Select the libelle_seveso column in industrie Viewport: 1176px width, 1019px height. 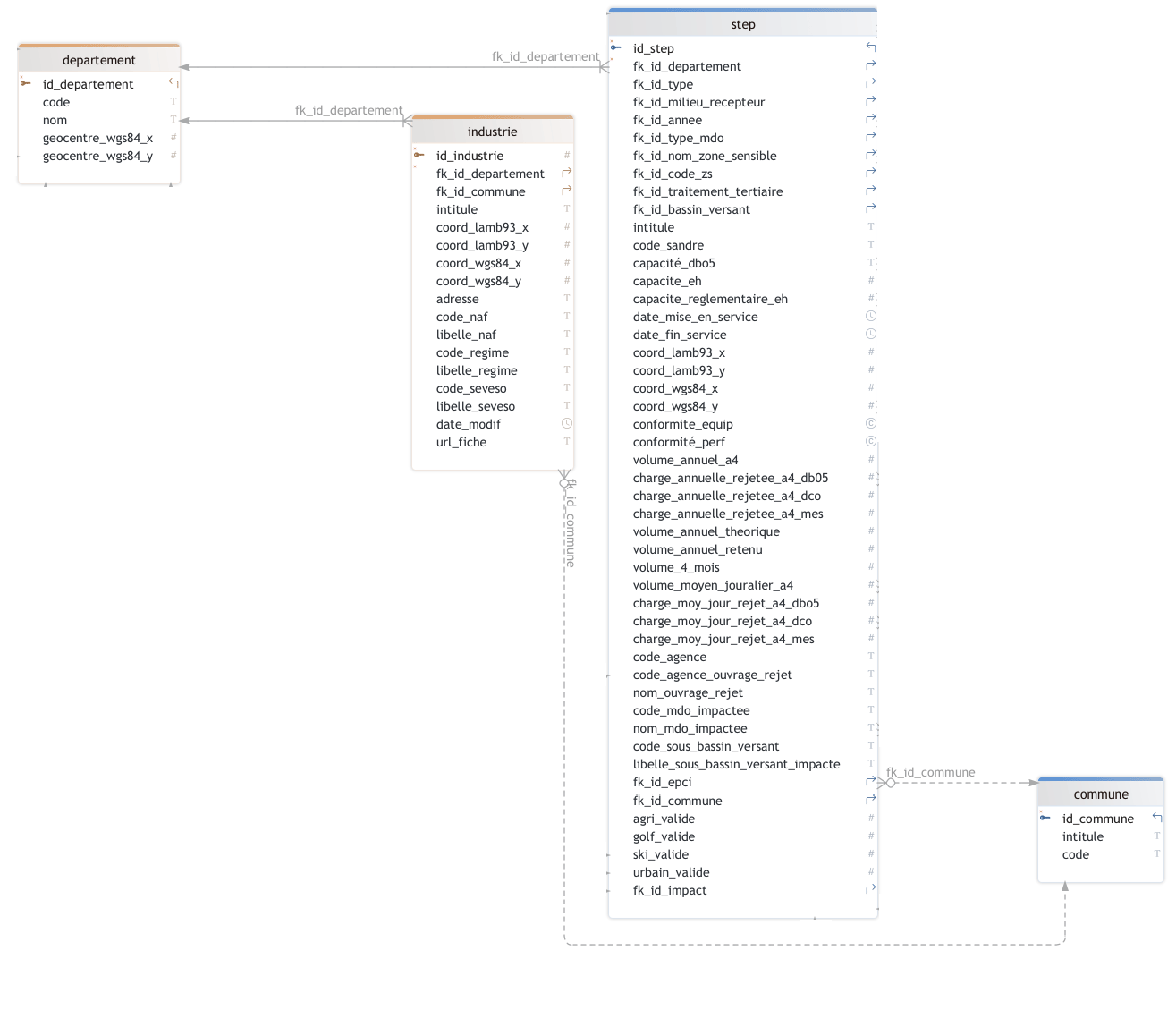click(475, 406)
